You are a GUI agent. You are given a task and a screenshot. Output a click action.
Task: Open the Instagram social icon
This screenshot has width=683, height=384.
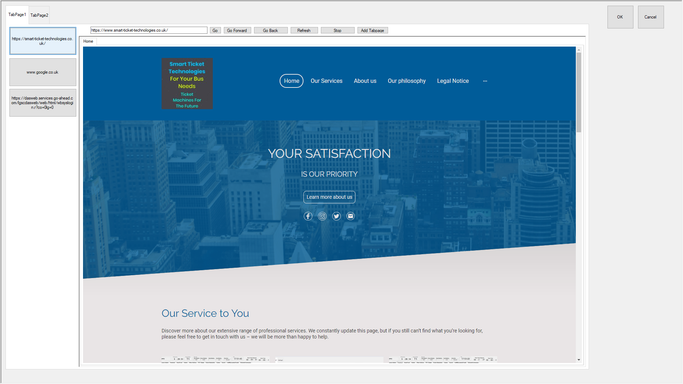pyautogui.click(x=322, y=216)
